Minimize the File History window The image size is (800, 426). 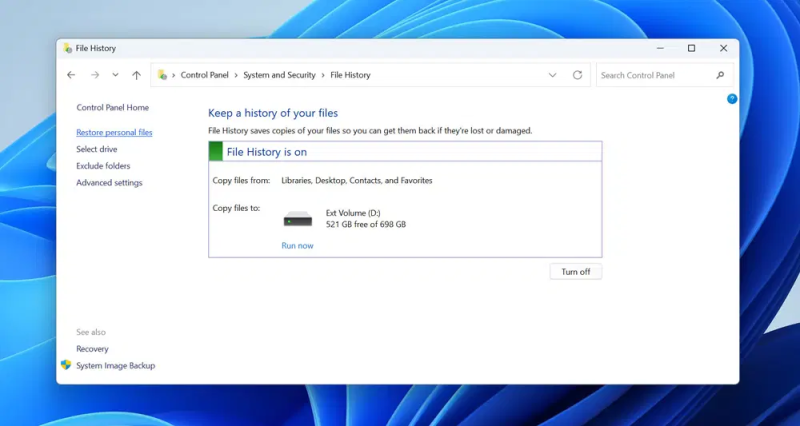pos(660,48)
